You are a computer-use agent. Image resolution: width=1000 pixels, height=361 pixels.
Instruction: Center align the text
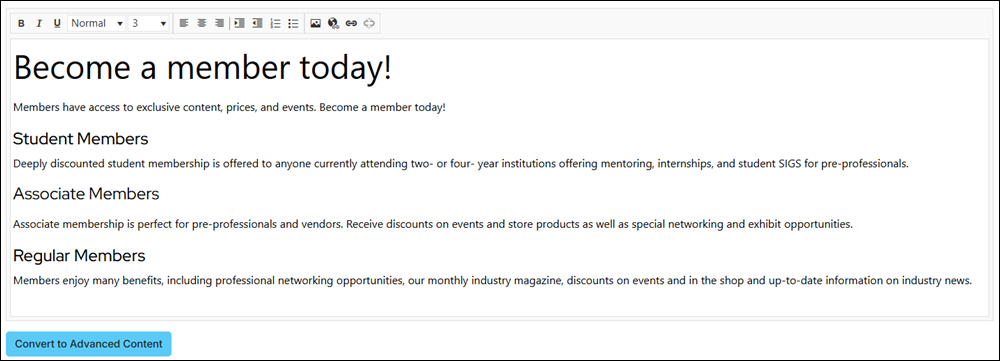click(x=202, y=24)
